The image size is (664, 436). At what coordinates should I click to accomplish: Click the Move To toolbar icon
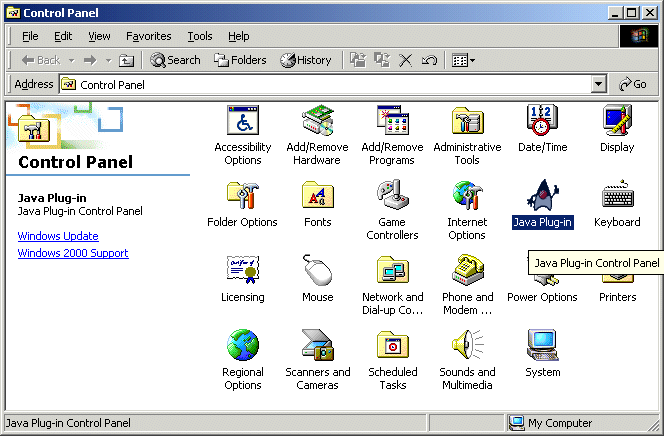pyautogui.click(x=358, y=61)
